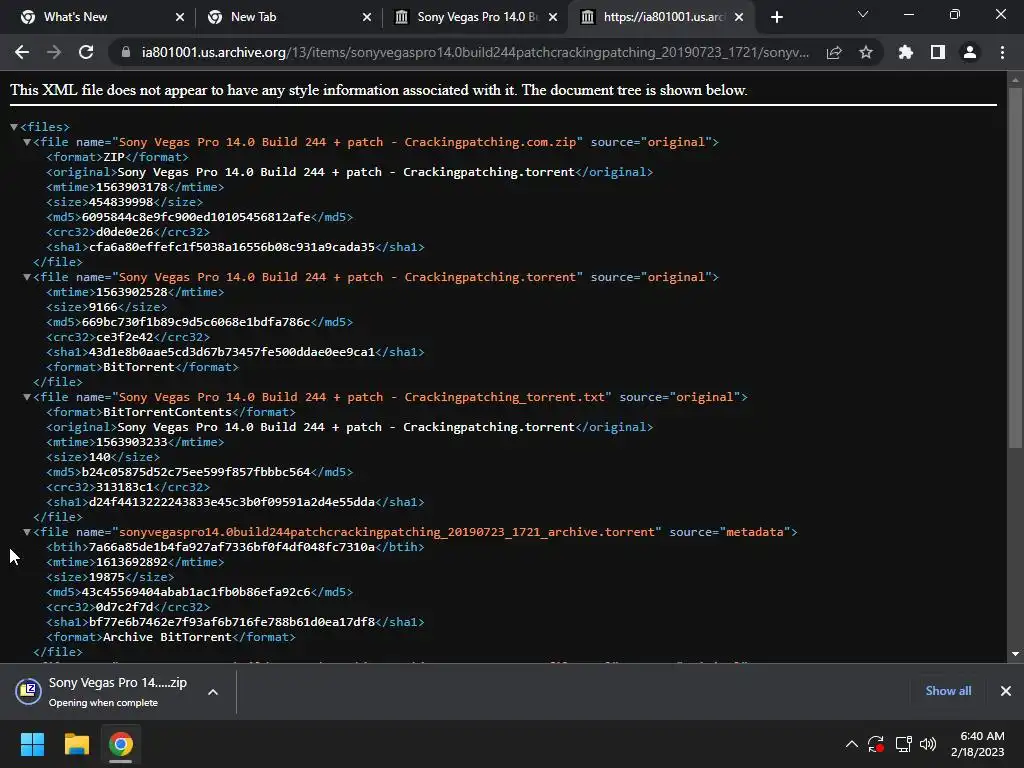The image size is (1024, 768).
Task: Click the scrollbar down arrow
Action: [x=1015, y=654]
